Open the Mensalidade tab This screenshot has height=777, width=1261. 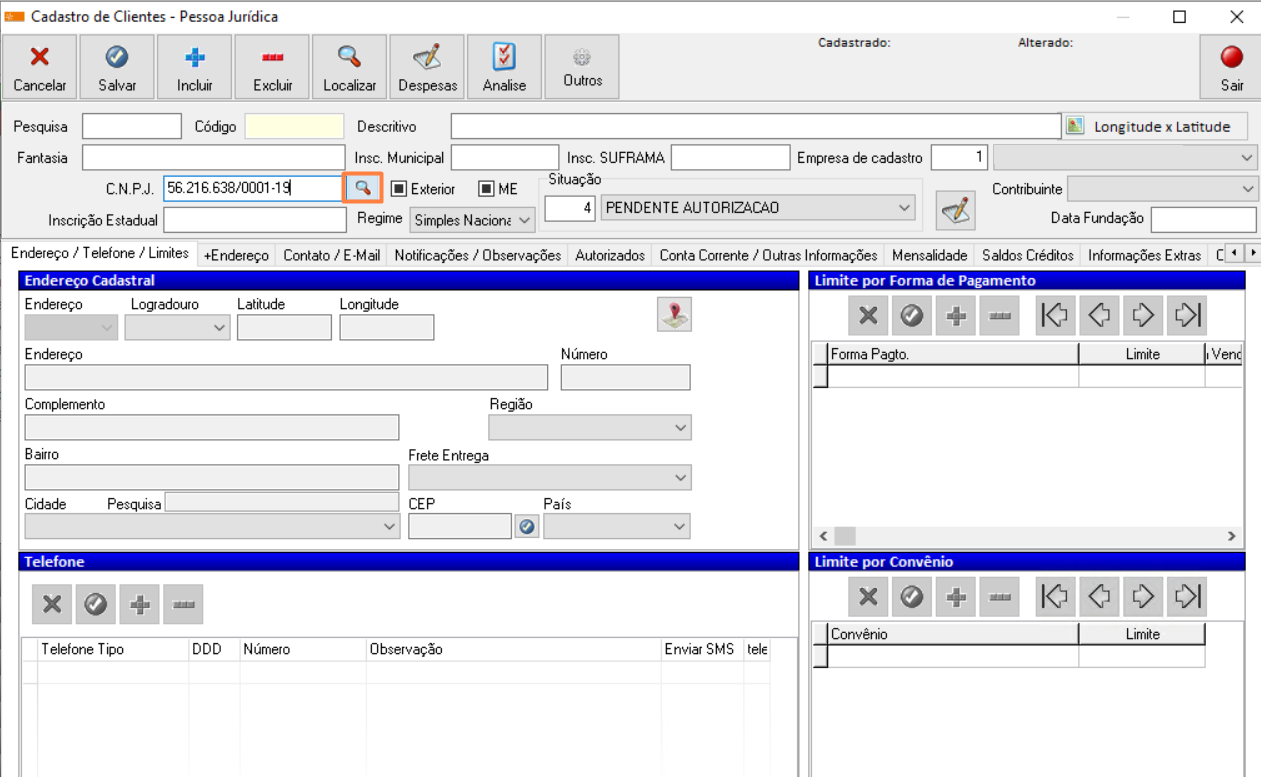(x=930, y=256)
